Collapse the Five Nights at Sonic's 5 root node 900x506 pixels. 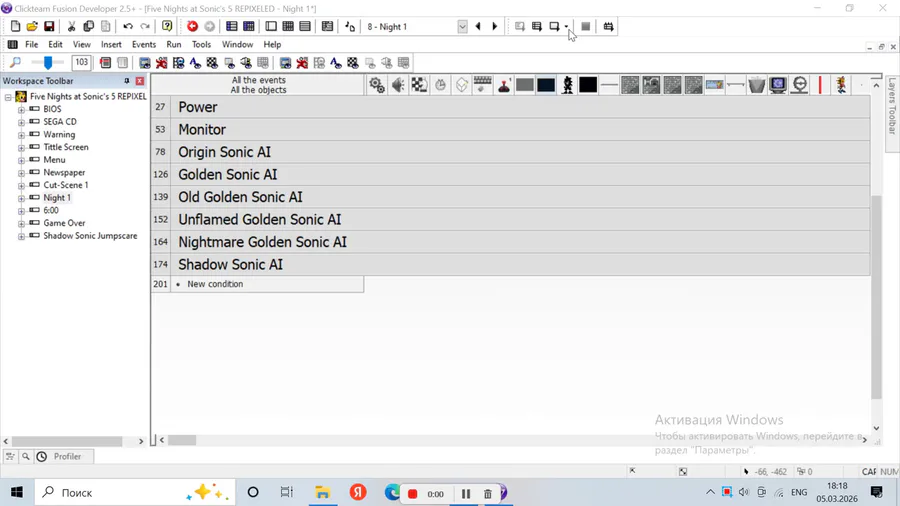(8, 97)
